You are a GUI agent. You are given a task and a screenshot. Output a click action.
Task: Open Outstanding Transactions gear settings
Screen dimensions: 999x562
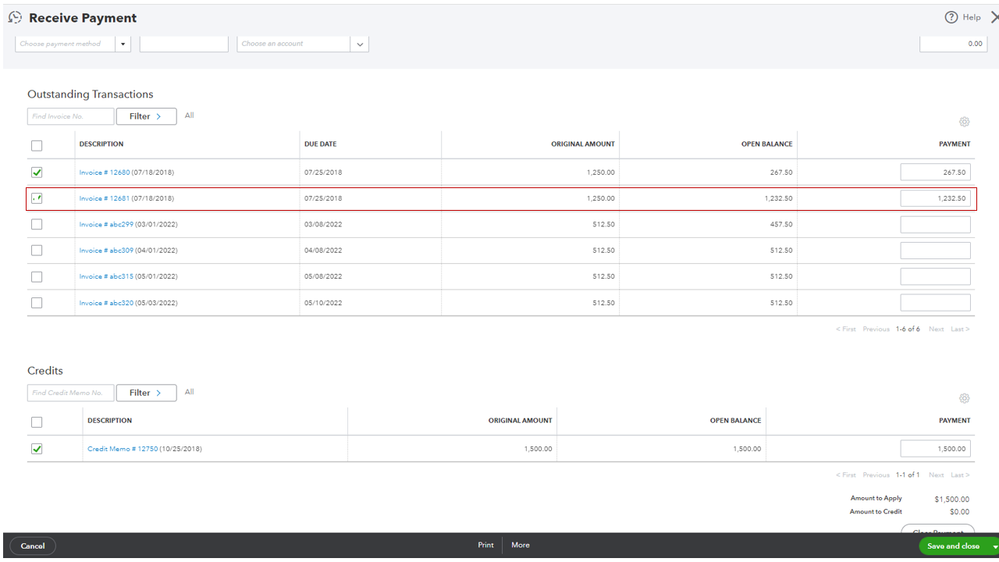coord(964,122)
